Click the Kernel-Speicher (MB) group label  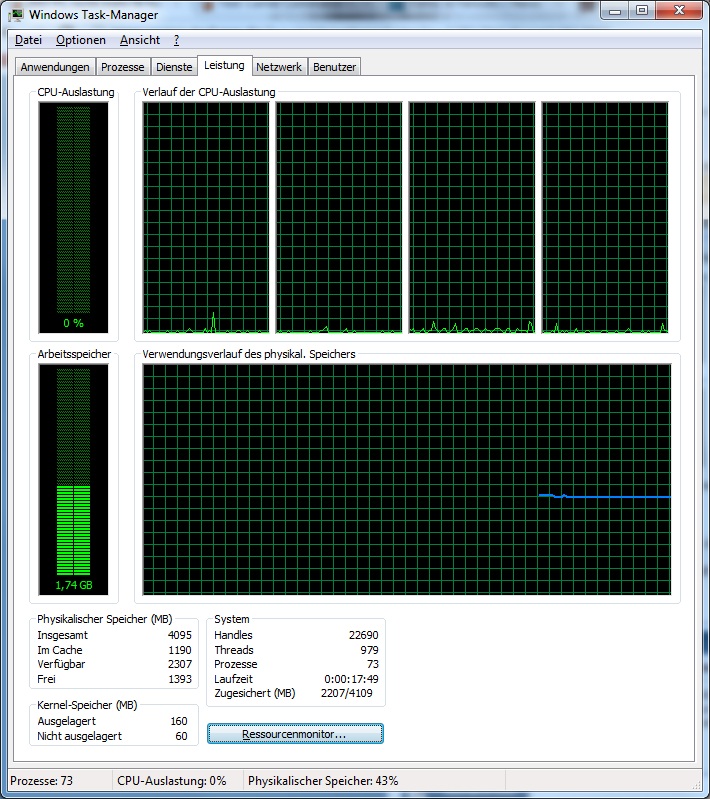pyautogui.click(x=87, y=705)
